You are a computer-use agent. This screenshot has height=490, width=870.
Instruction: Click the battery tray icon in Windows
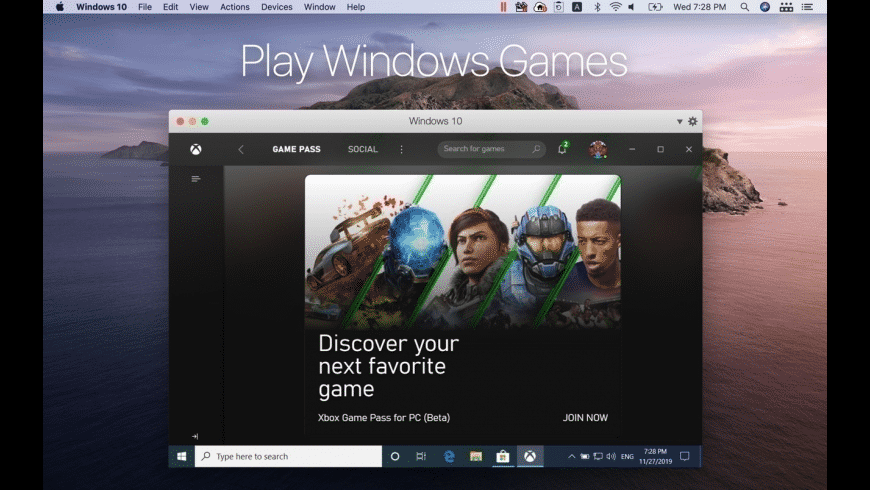pyautogui.click(x=585, y=456)
